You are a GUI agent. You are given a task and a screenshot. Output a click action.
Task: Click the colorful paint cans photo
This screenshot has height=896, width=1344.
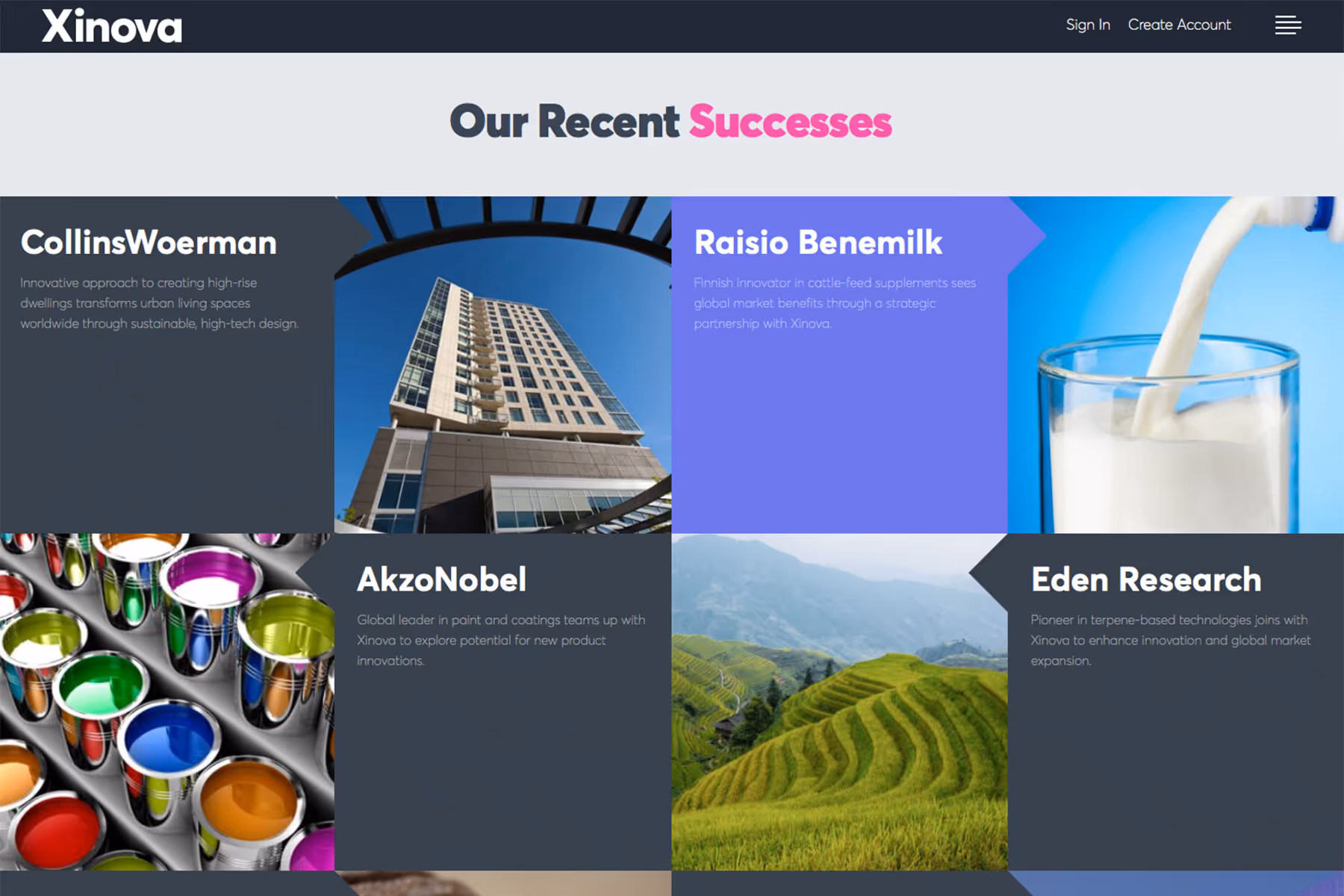click(167, 702)
